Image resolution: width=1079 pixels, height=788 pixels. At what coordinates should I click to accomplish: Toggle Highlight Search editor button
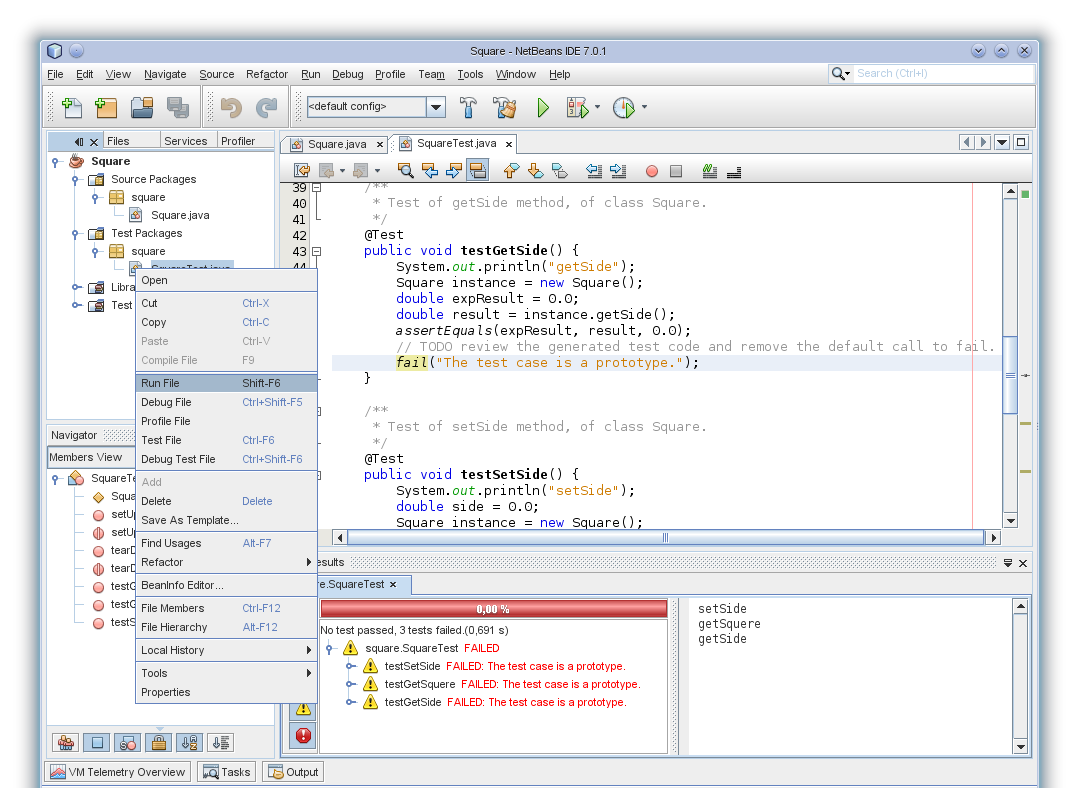tap(478, 171)
